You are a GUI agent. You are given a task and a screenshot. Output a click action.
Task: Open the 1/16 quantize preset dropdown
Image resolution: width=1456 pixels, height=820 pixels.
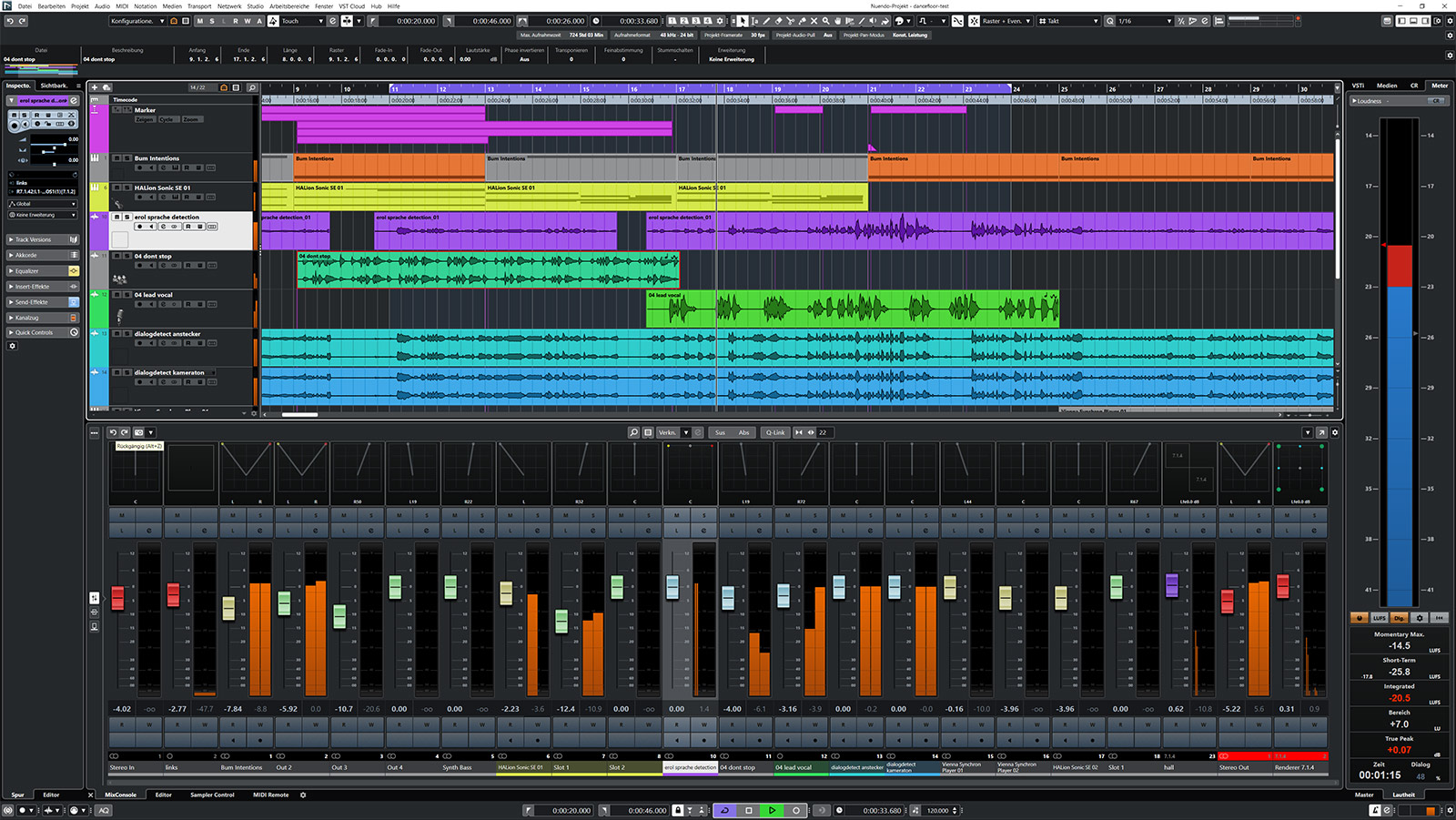coord(1143,21)
